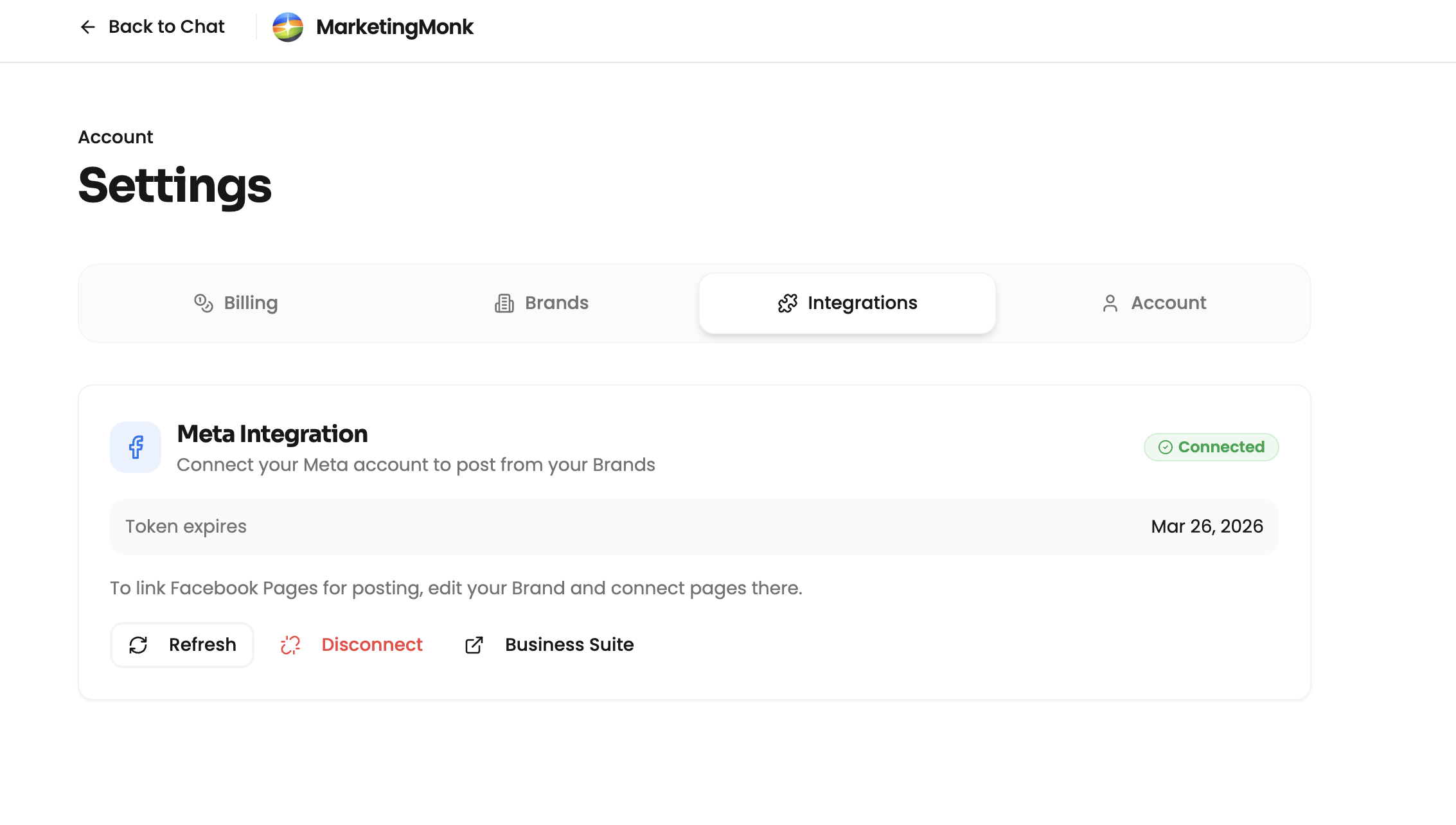
Task: Click the Connected status badge
Action: (1211, 447)
